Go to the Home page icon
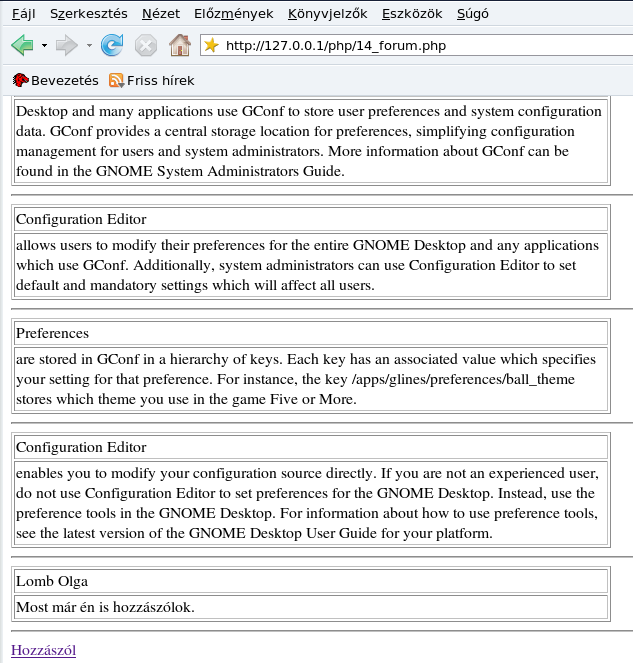 point(180,45)
